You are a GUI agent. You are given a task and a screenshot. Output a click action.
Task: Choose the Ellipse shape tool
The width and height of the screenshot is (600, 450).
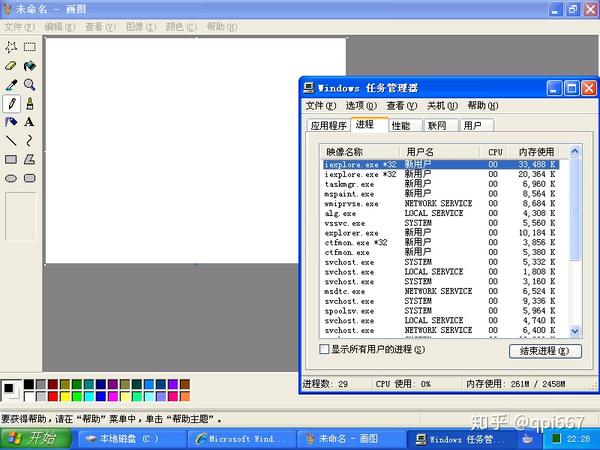11,178
